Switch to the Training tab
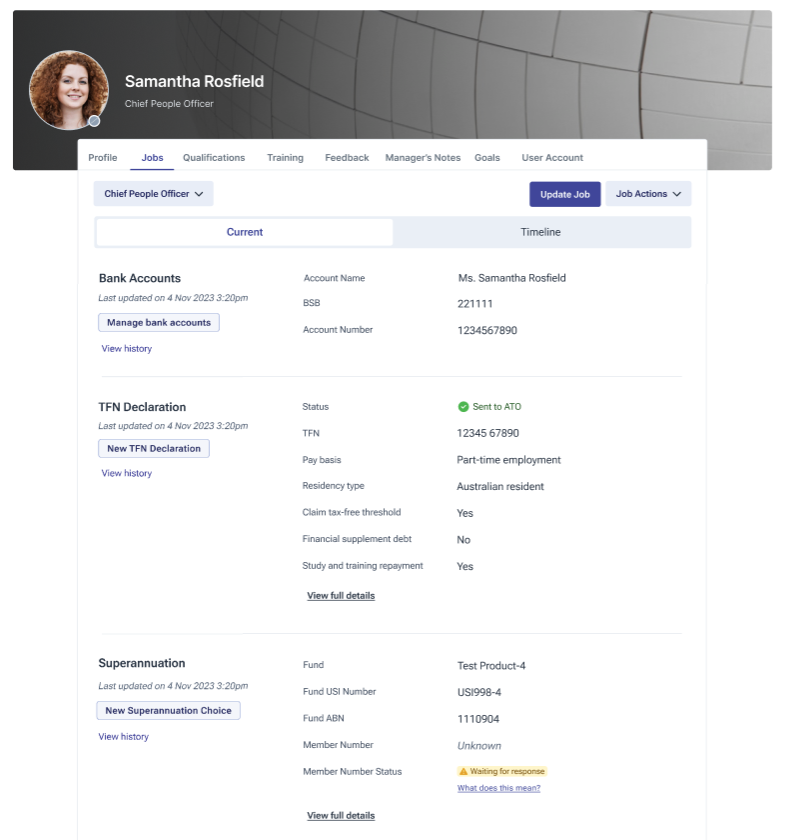The image size is (786, 840). [x=285, y=158]
